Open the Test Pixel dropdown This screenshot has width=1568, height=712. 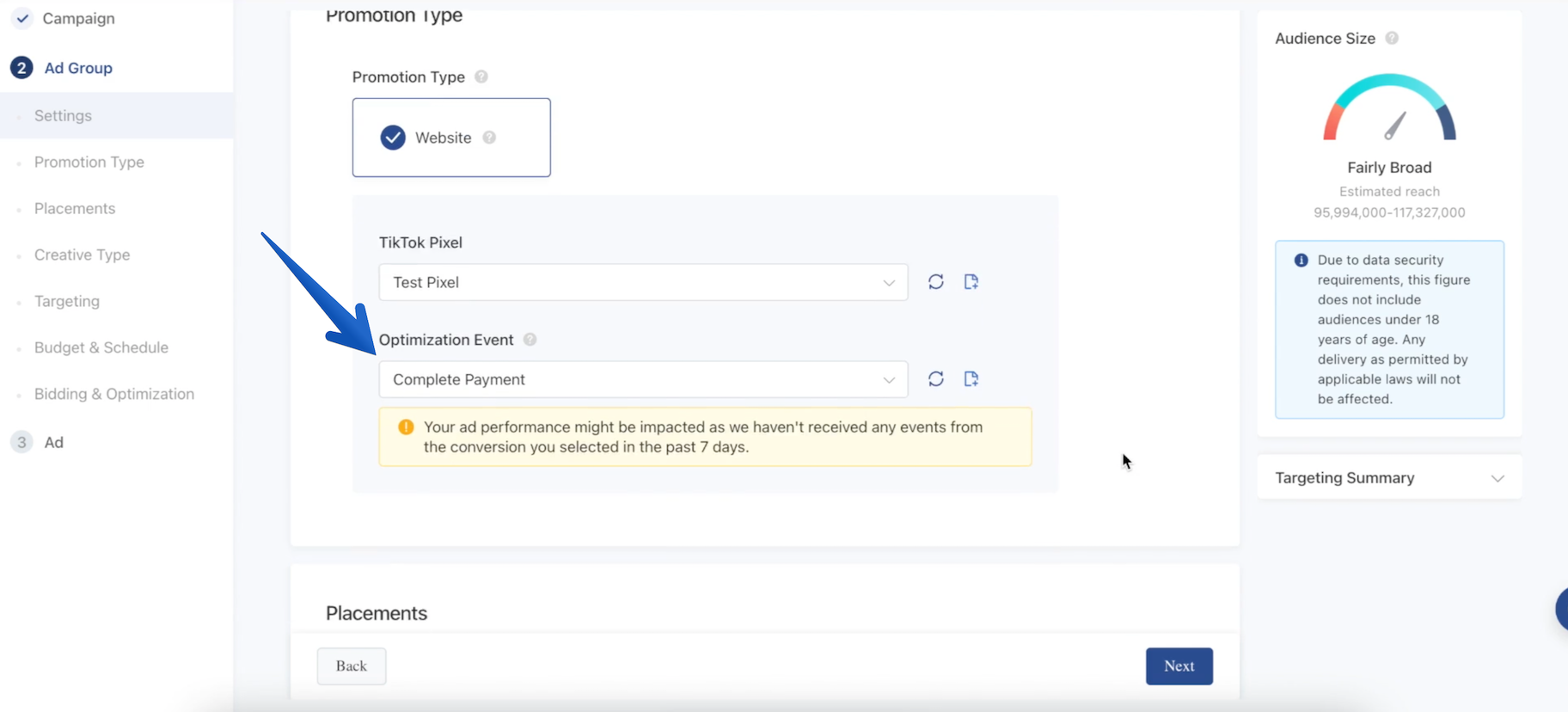643,282
